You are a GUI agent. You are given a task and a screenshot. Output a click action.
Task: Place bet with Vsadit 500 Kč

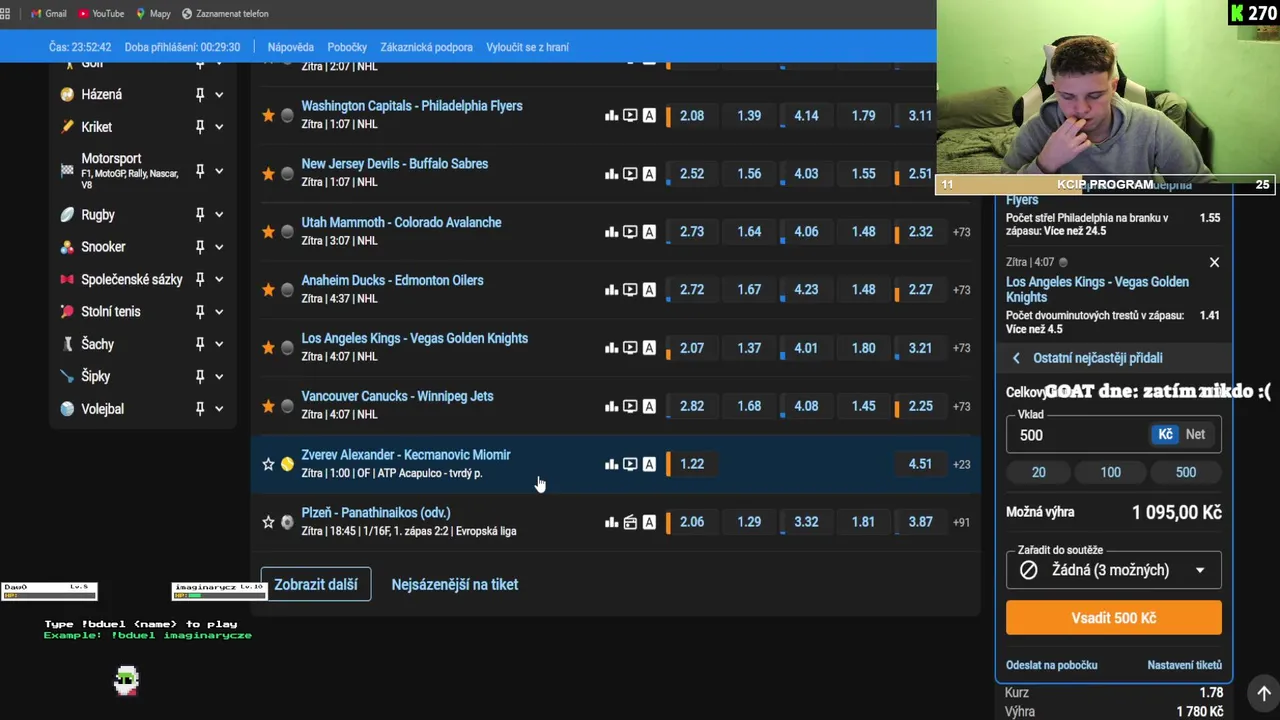tap(1113, 618)
